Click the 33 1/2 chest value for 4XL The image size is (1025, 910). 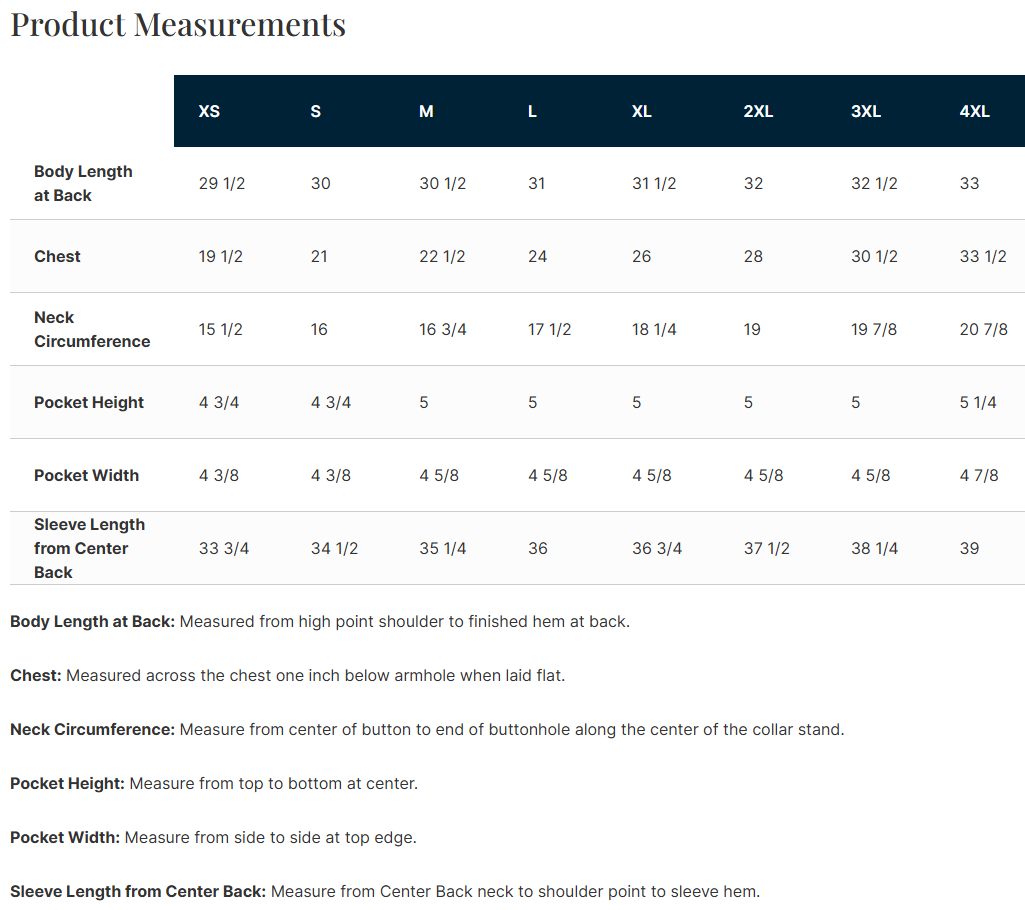click(983, 256)
